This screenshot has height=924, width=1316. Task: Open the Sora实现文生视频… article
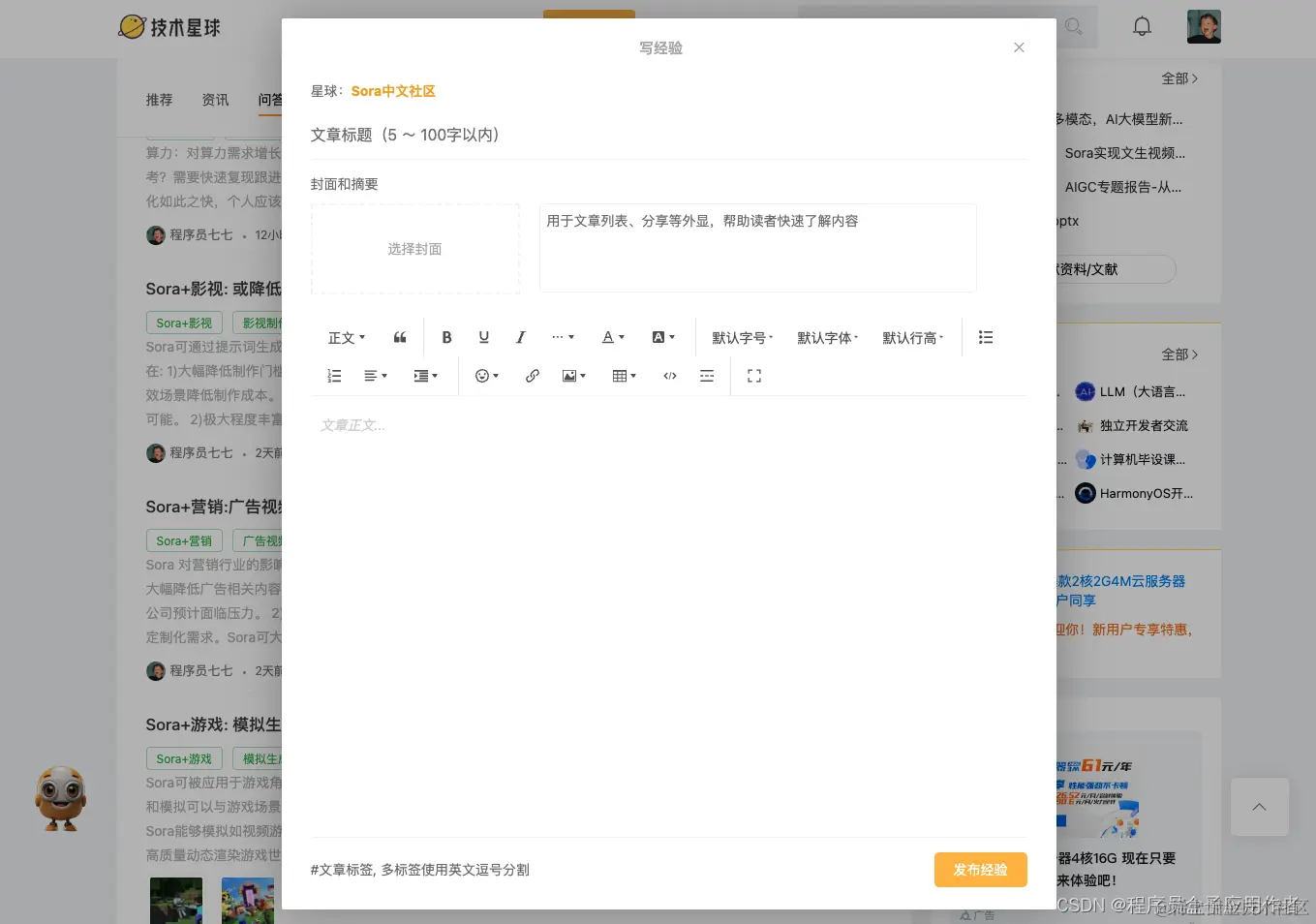click(x=1124, y=153)
